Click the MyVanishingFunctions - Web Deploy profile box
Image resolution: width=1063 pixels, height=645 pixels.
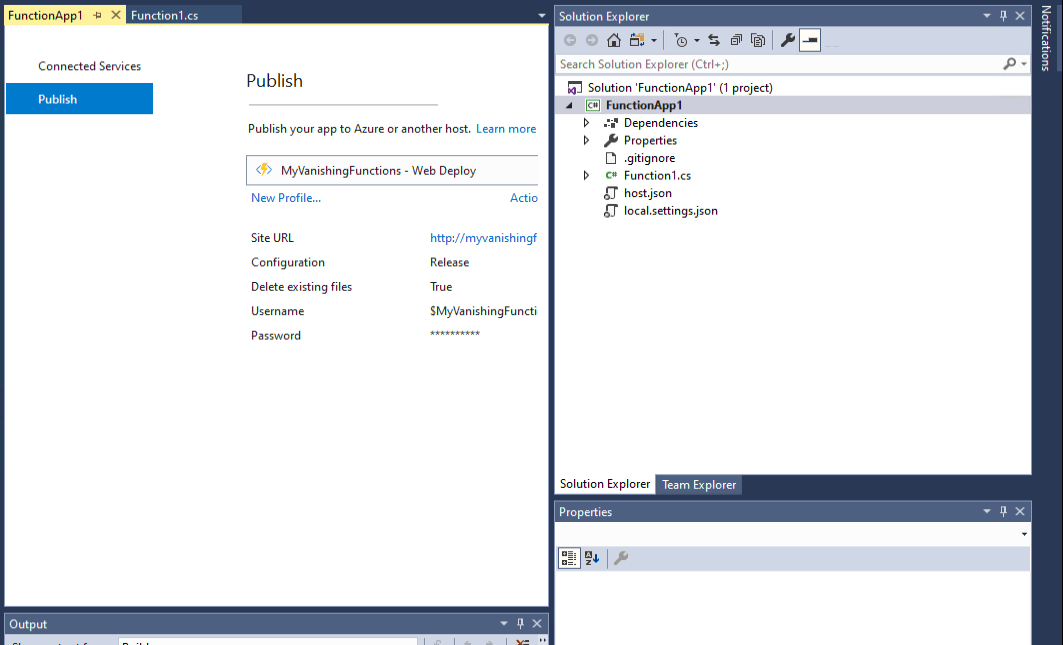coord(392,170)
